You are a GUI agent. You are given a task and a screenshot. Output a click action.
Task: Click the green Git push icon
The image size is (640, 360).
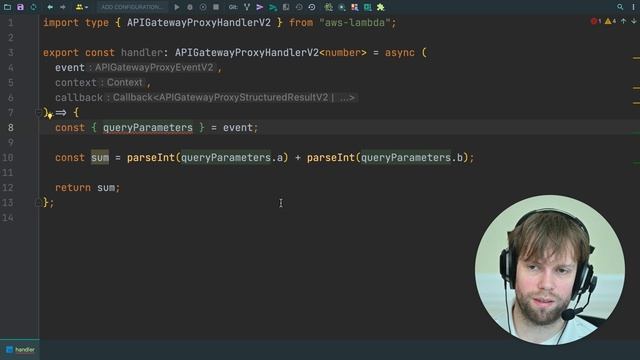(x=273, y=7)
